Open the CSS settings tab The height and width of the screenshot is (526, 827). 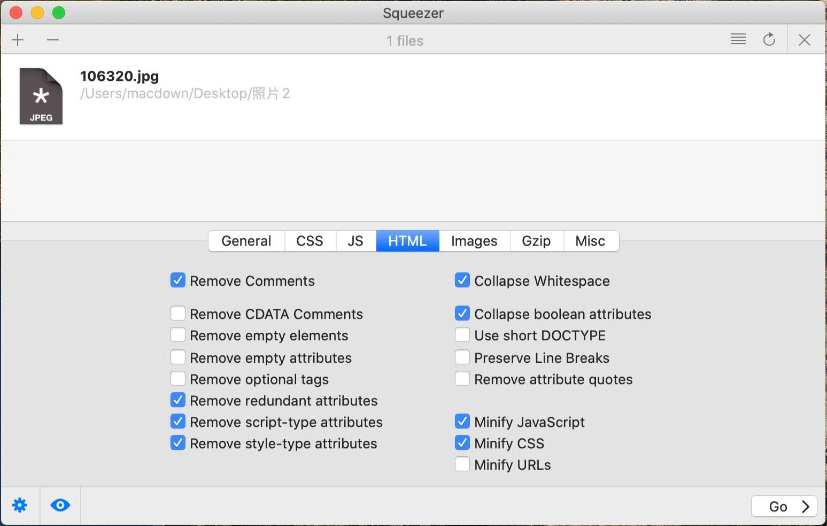pyautogui.click(x=310, y=241)
